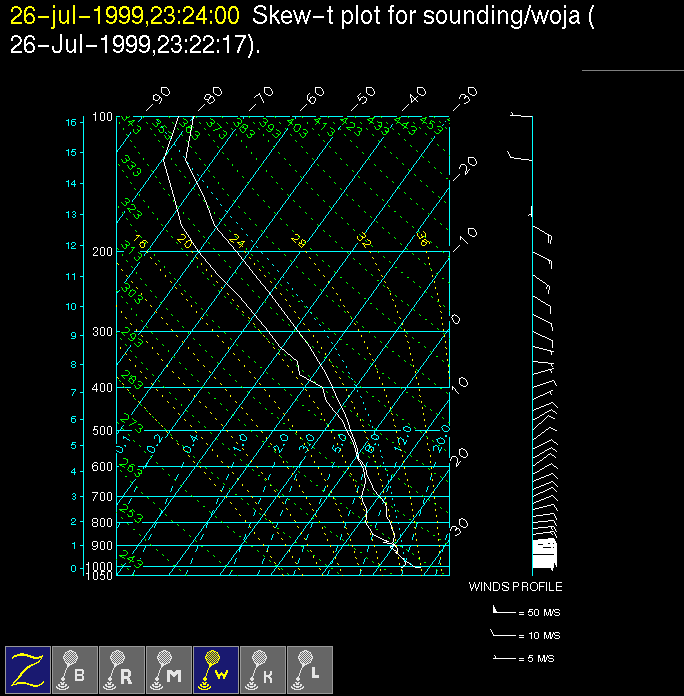Click the 50 M/S wind barb legend

click(x=526, y=609)
